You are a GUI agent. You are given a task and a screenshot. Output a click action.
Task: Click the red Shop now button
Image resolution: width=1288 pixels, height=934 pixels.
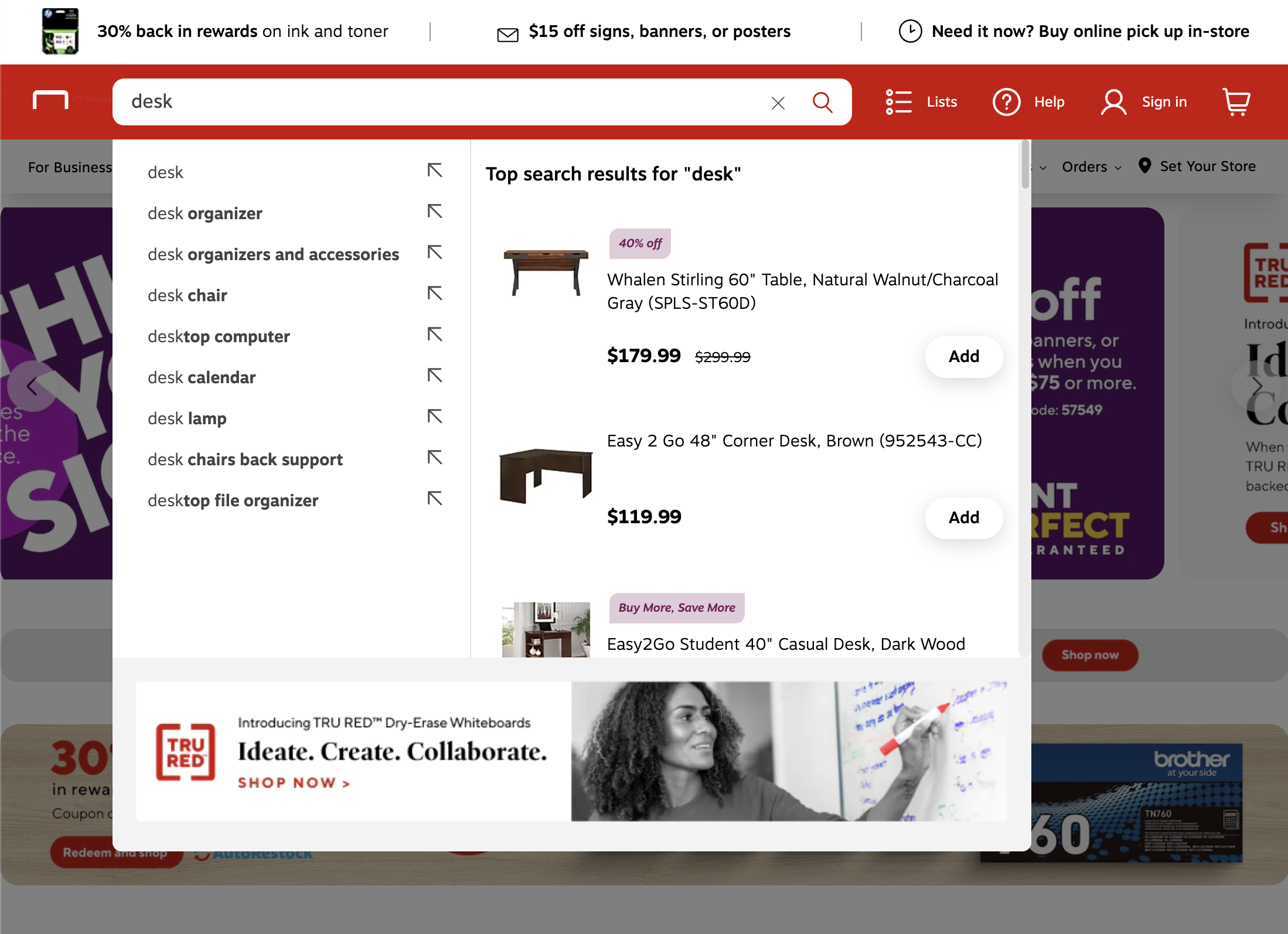(1089, 655)
